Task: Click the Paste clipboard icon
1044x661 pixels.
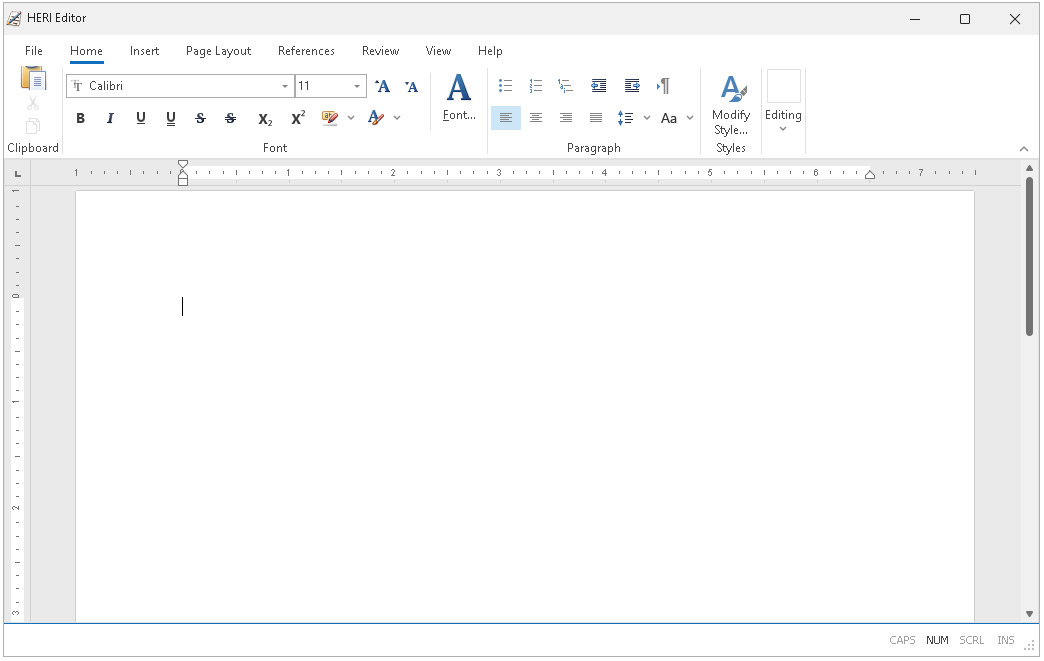Action: coord(33,78)
